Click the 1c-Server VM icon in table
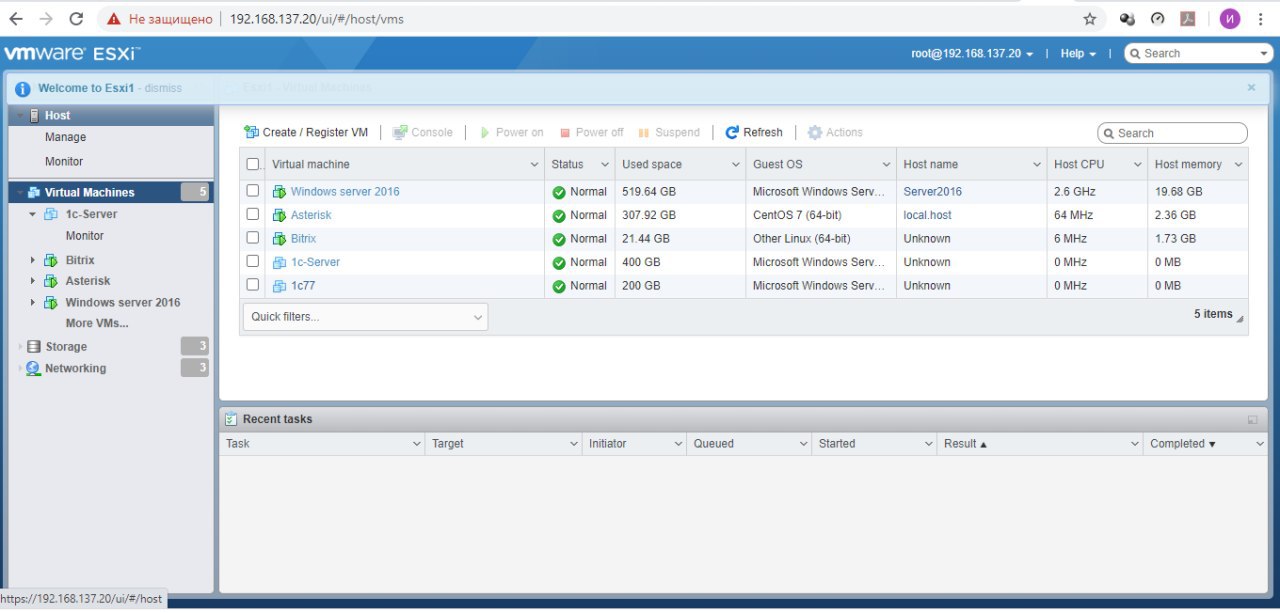 coord(280,262)
